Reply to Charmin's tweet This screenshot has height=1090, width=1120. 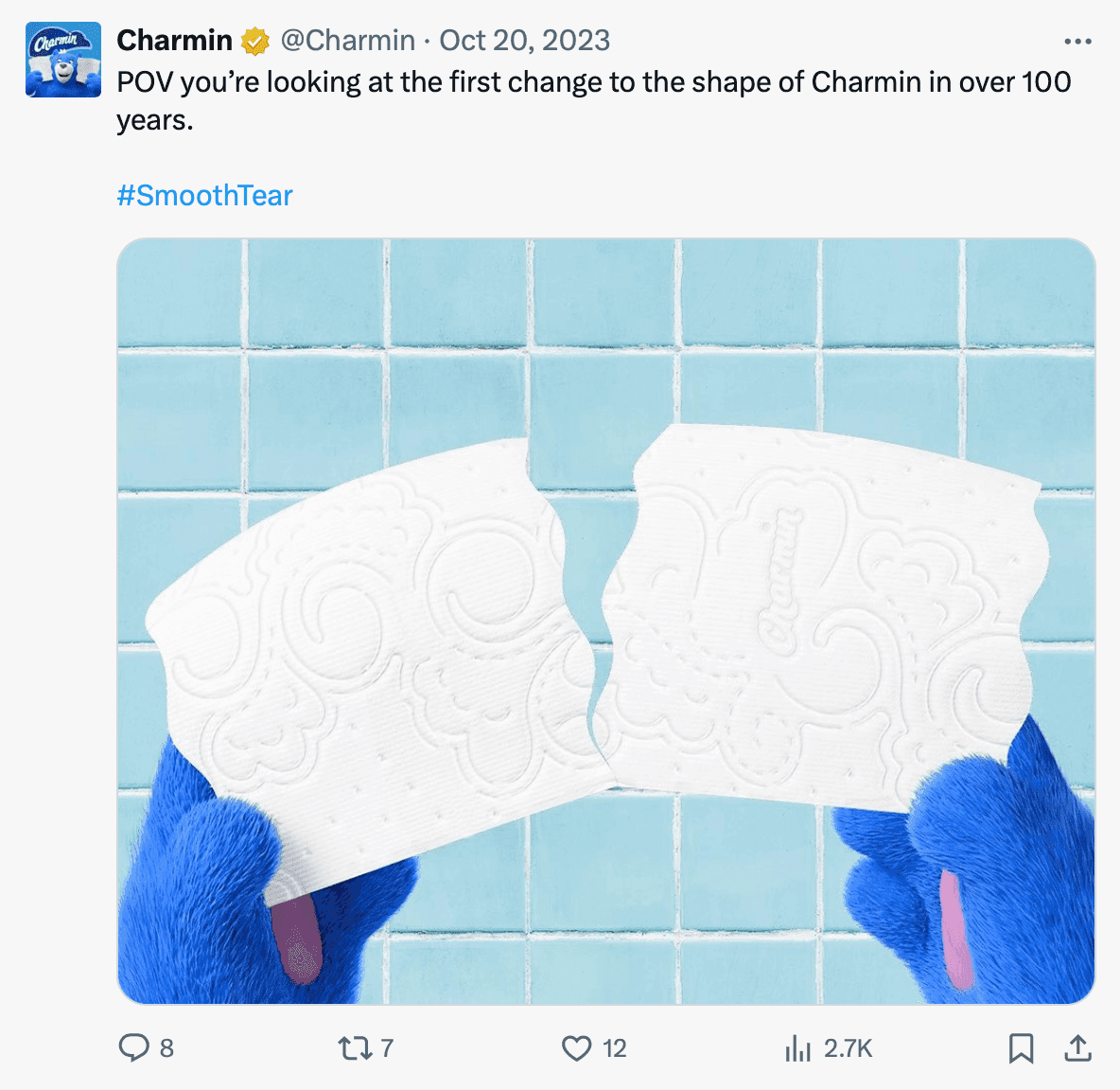click(135, 1048)
